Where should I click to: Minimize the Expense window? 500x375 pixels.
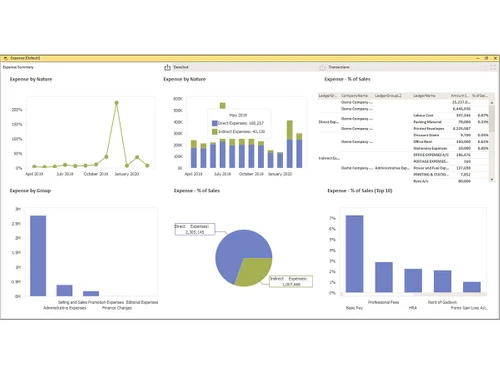click(478, 58)
